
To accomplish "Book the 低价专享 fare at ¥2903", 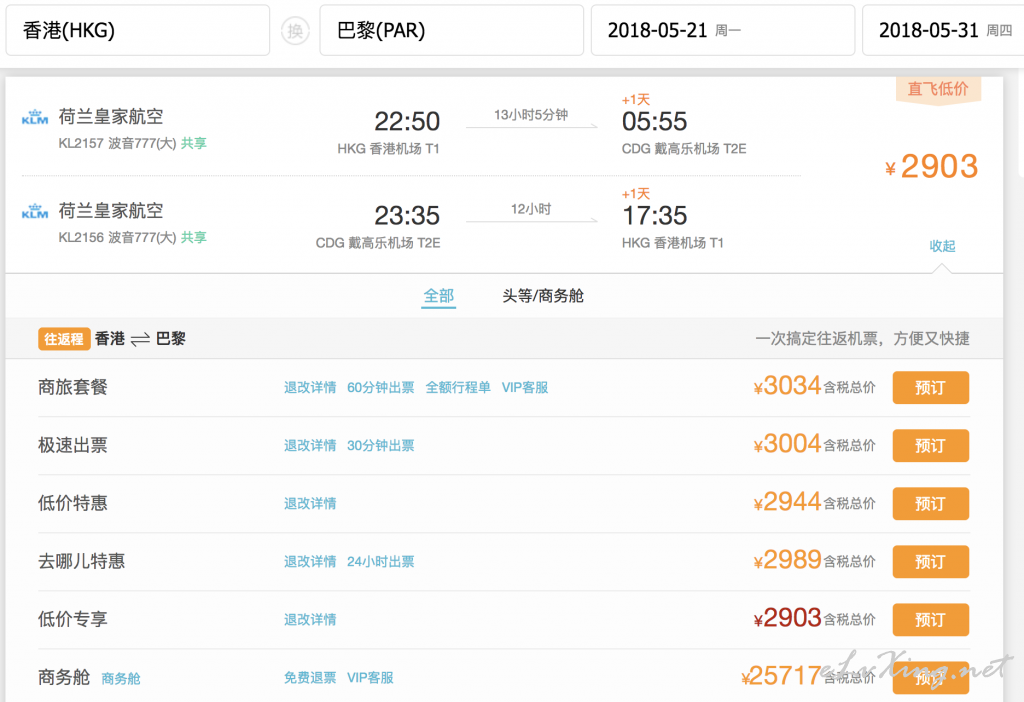I will coord(931,620).
